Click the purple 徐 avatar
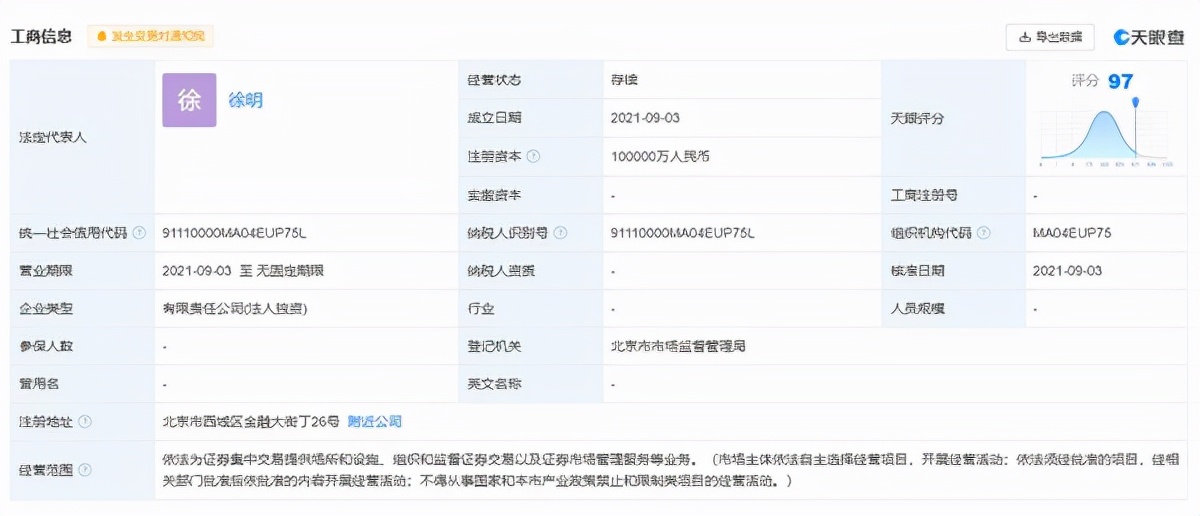This screenshot has height=516, width=1200. coord(189,100)
